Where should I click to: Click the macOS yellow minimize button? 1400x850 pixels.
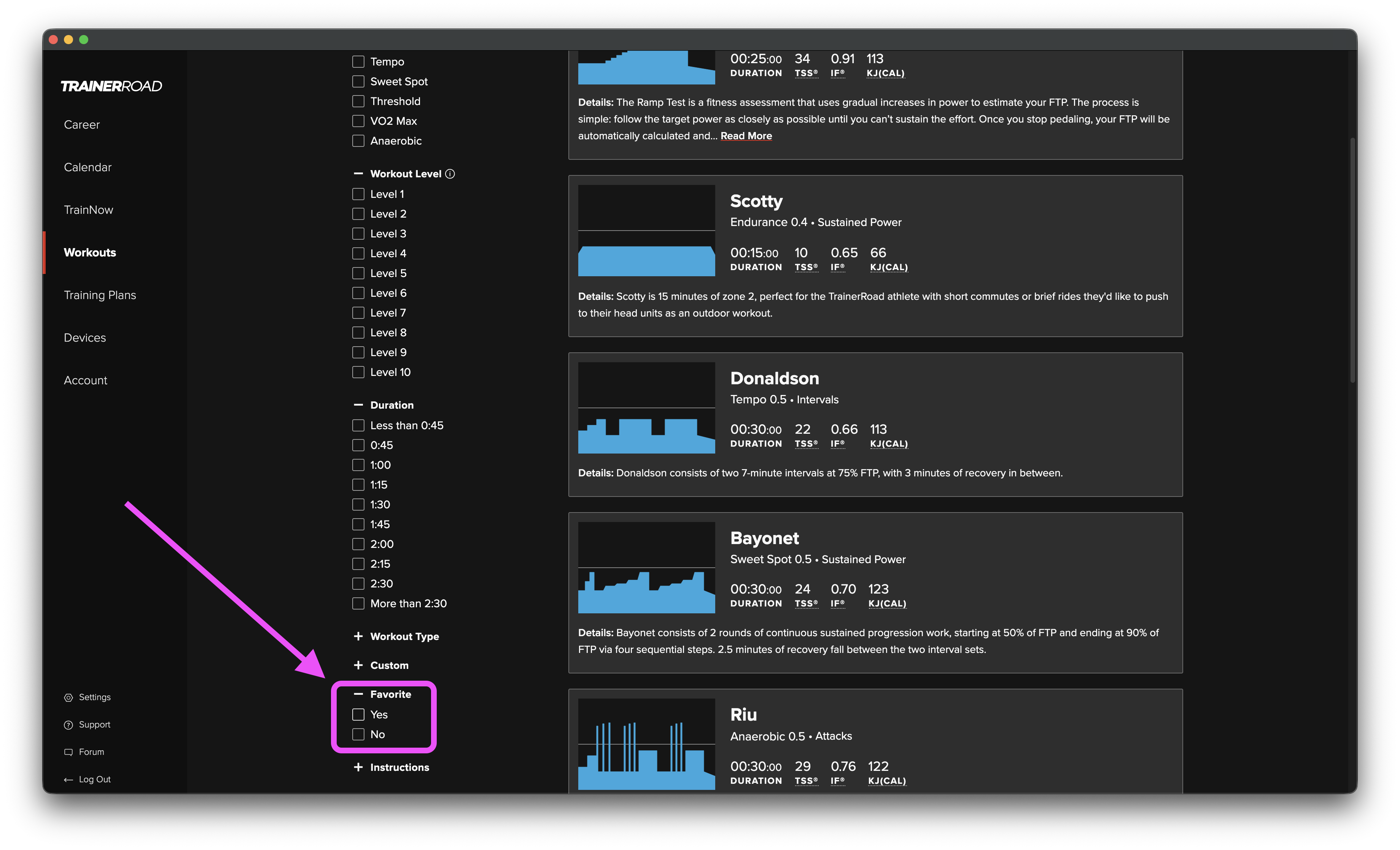coord(68,39)
